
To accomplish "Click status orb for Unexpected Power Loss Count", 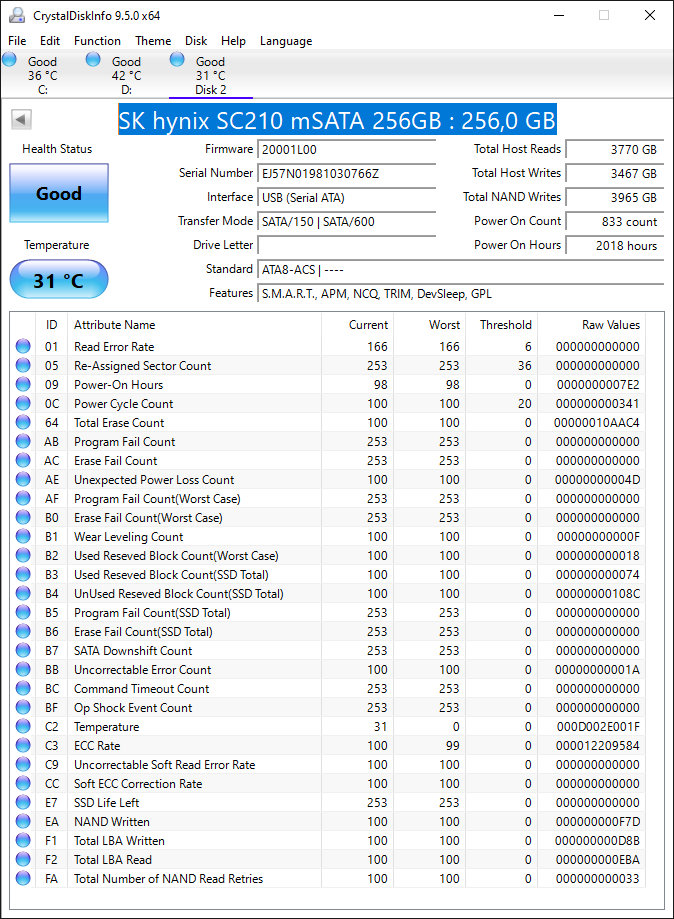I will point(23,479).
